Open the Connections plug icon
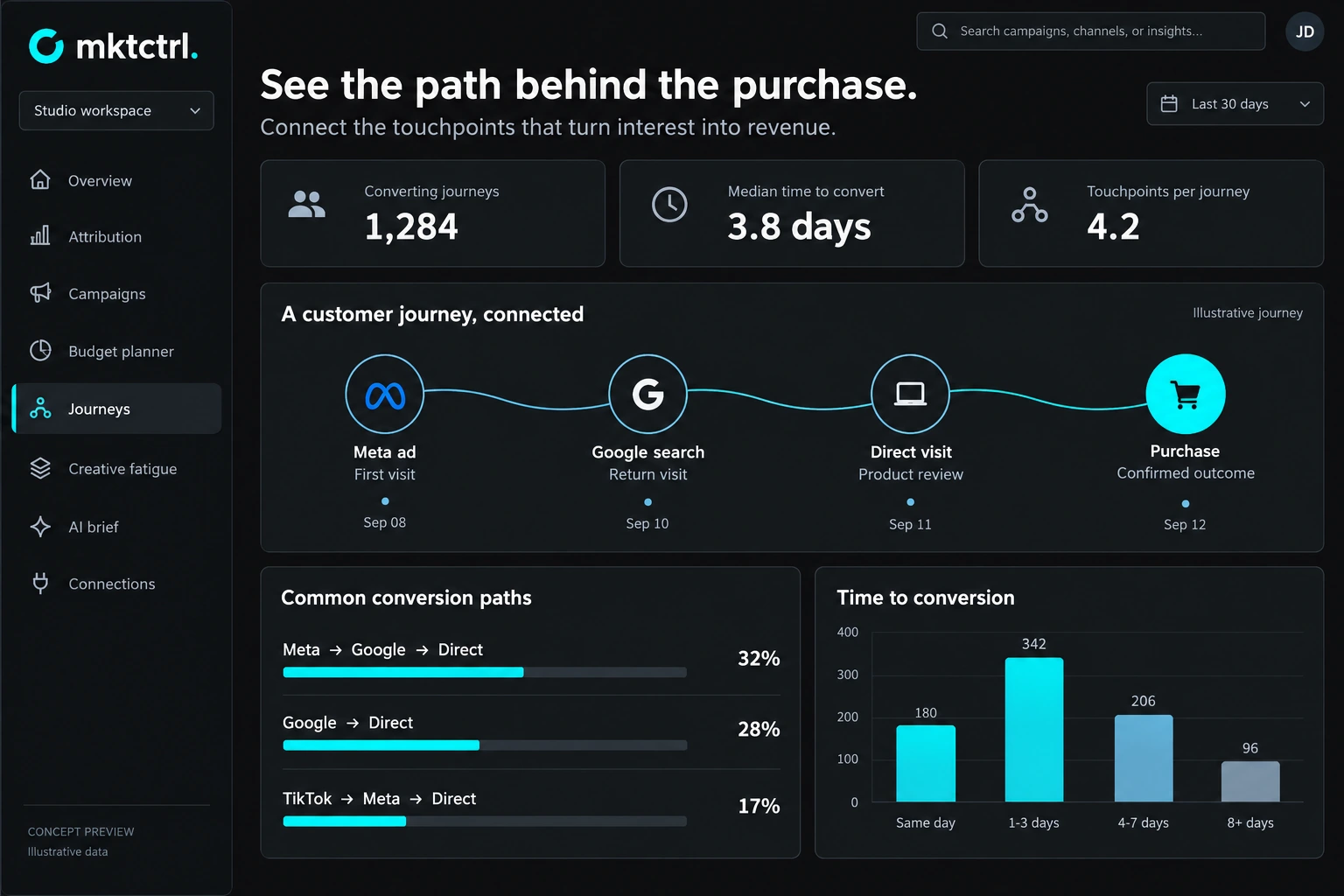 pos(40,583)
